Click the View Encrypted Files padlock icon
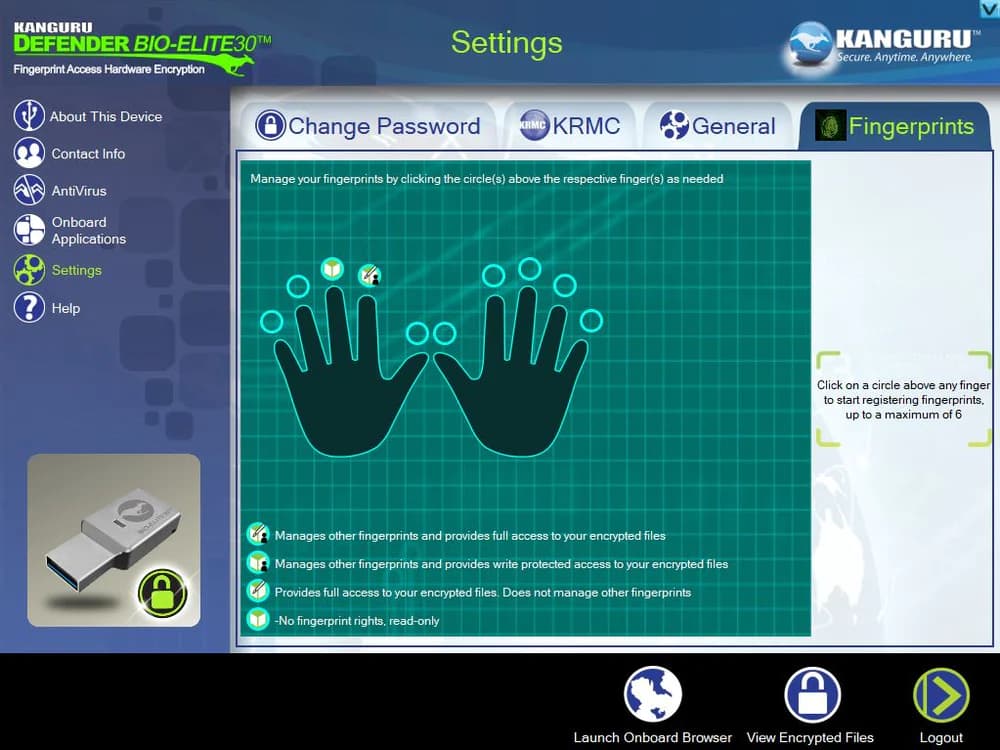 click(812, 695)
